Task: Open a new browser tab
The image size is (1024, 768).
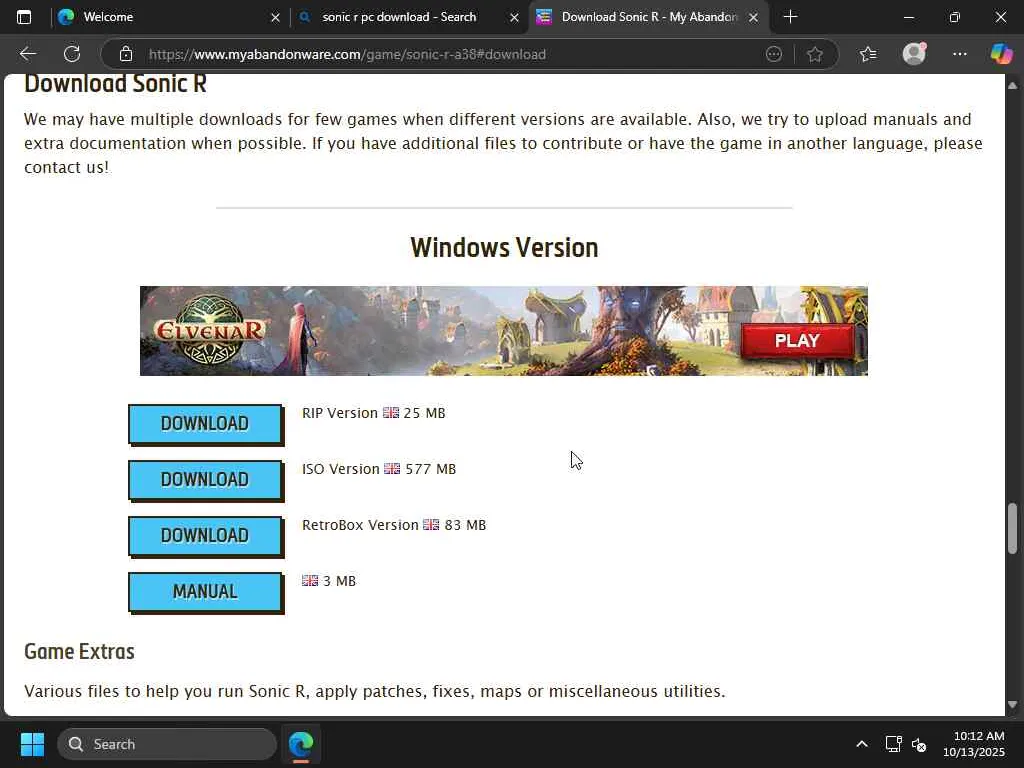Action: pyautogui.click(x=790, y=17)
